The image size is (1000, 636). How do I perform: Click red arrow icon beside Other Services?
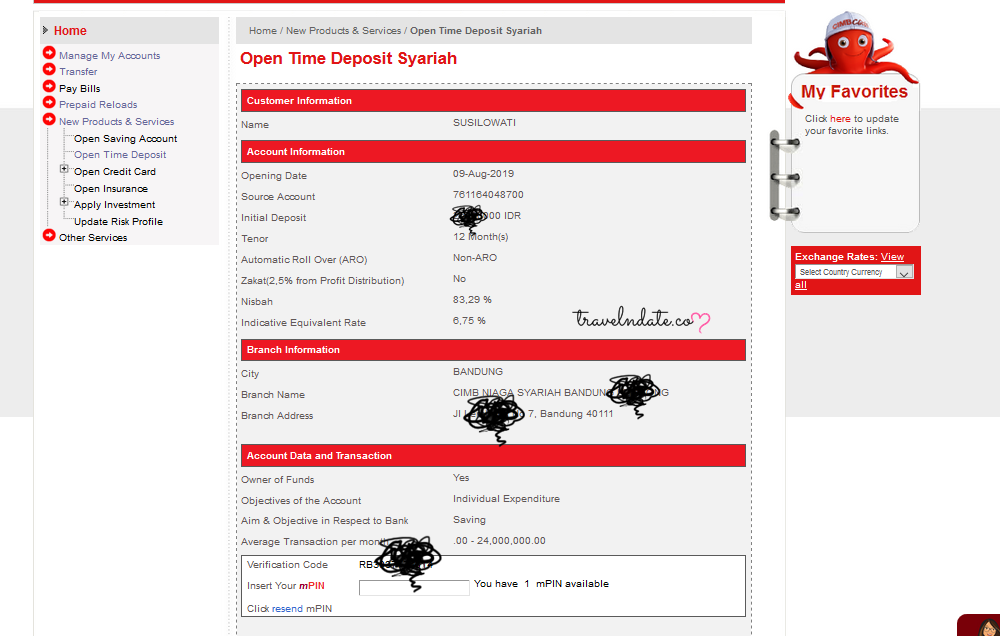(x=49, y=235)
